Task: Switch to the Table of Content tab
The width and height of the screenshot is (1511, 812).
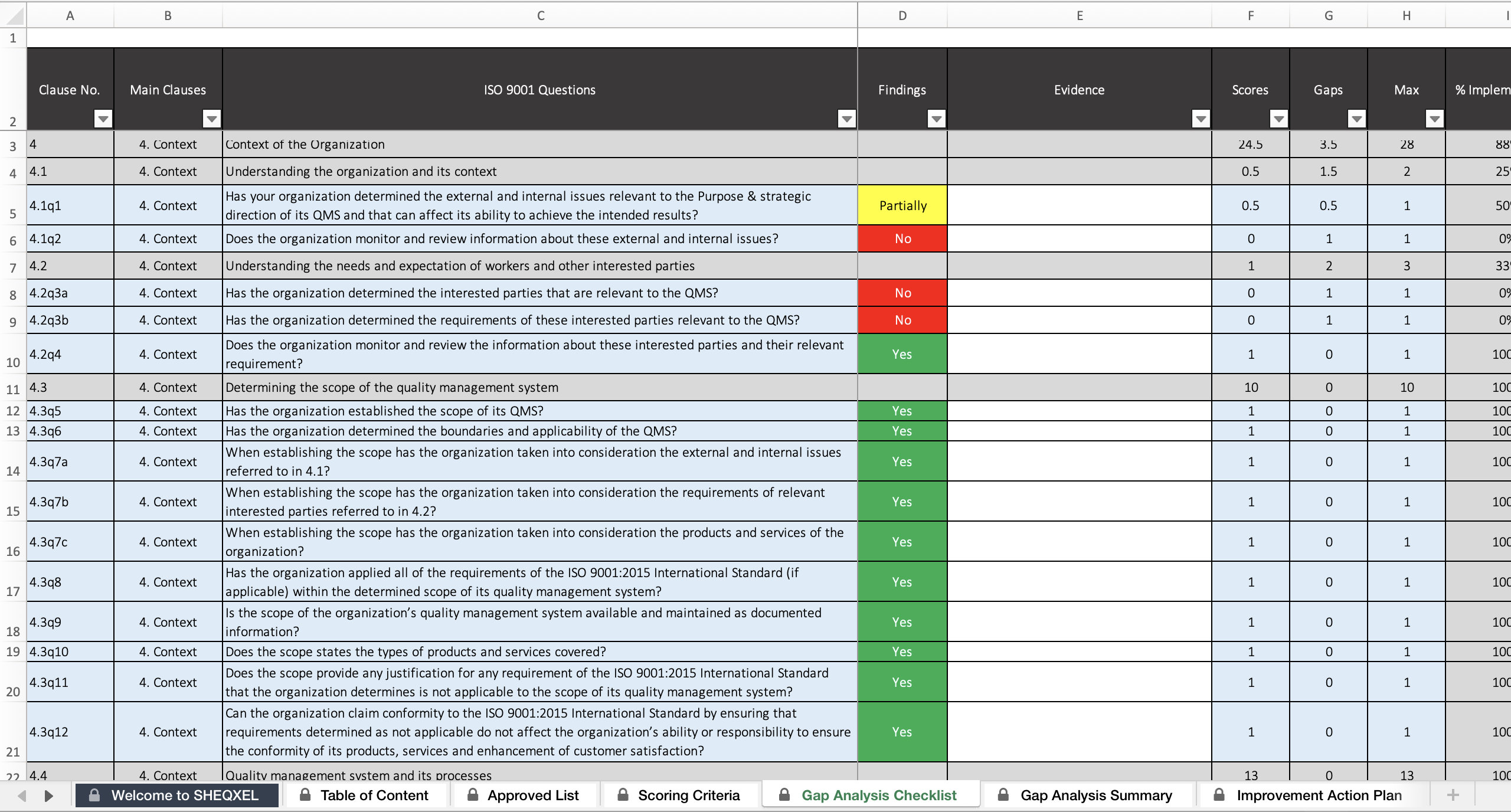Action: click(x=374, y=795)
